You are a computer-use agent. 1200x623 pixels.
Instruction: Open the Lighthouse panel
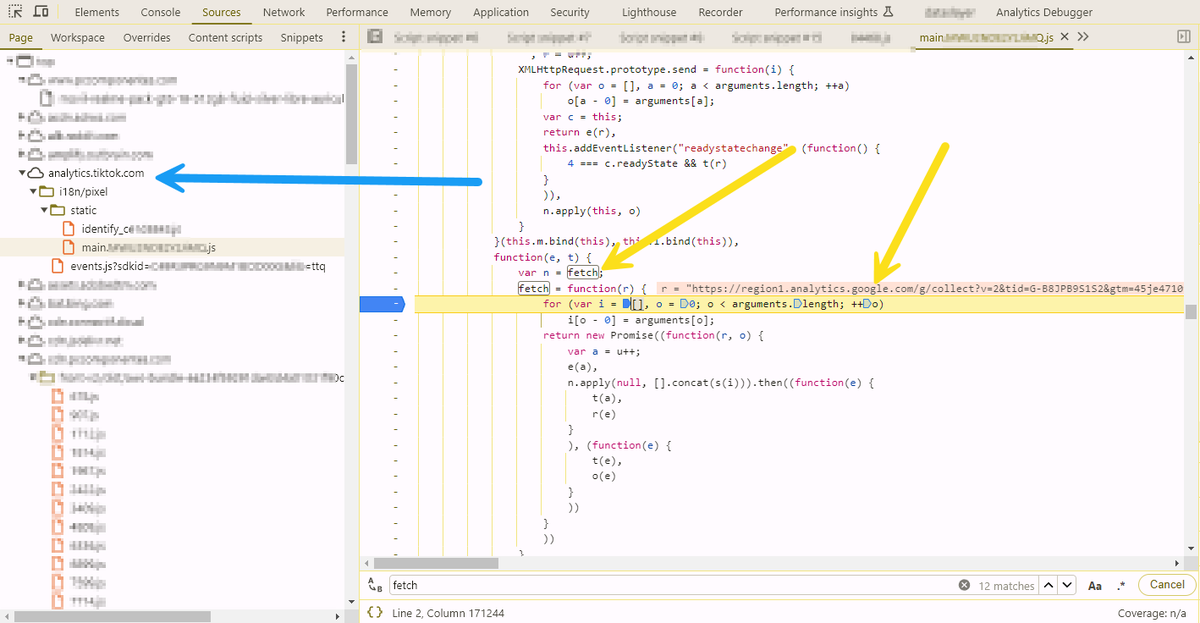coord(649,12)
